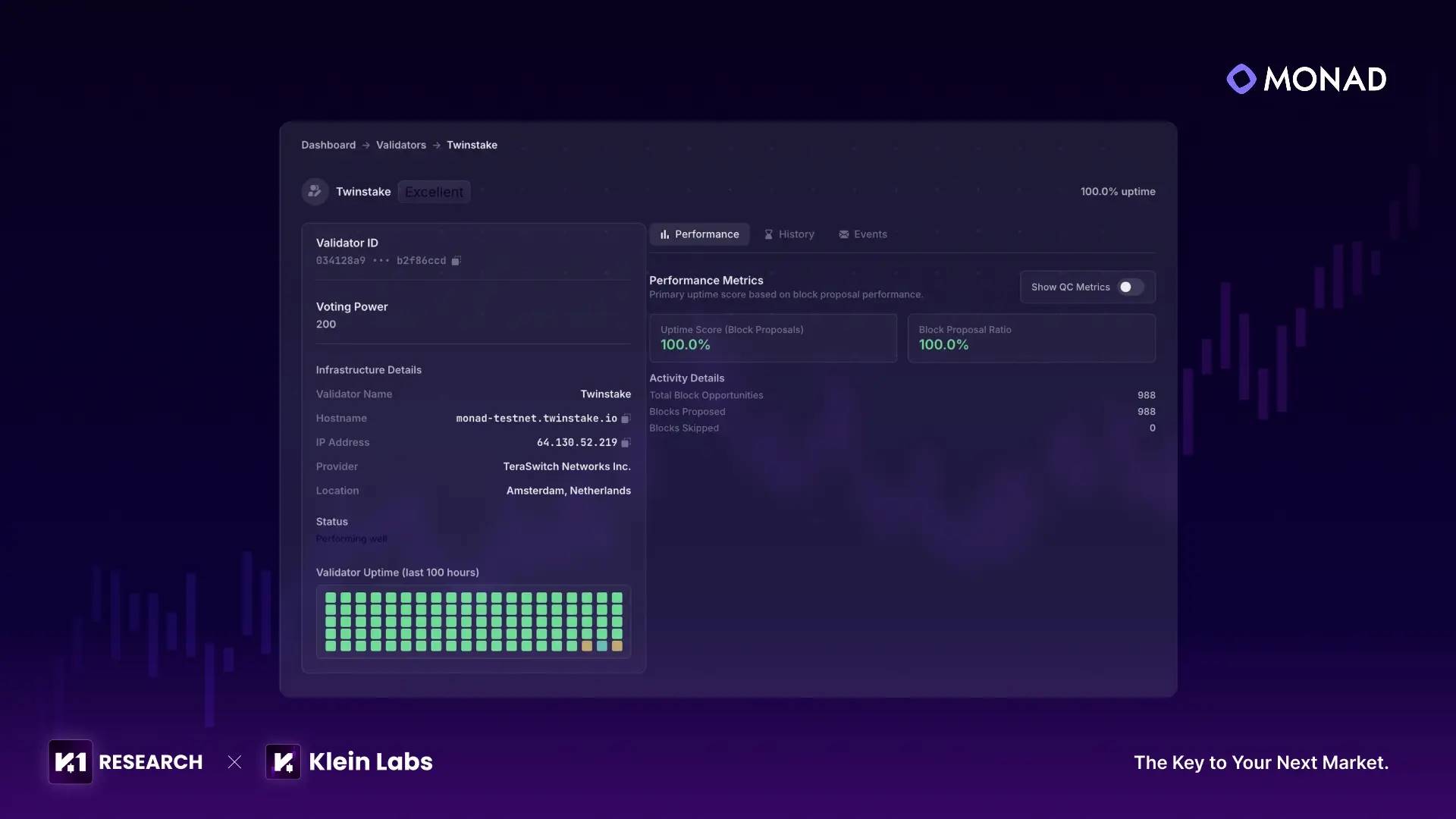This screenshot has width=1456, height=819.
Task: Click the blue uptime block in grid
Action: pos(602,646)
